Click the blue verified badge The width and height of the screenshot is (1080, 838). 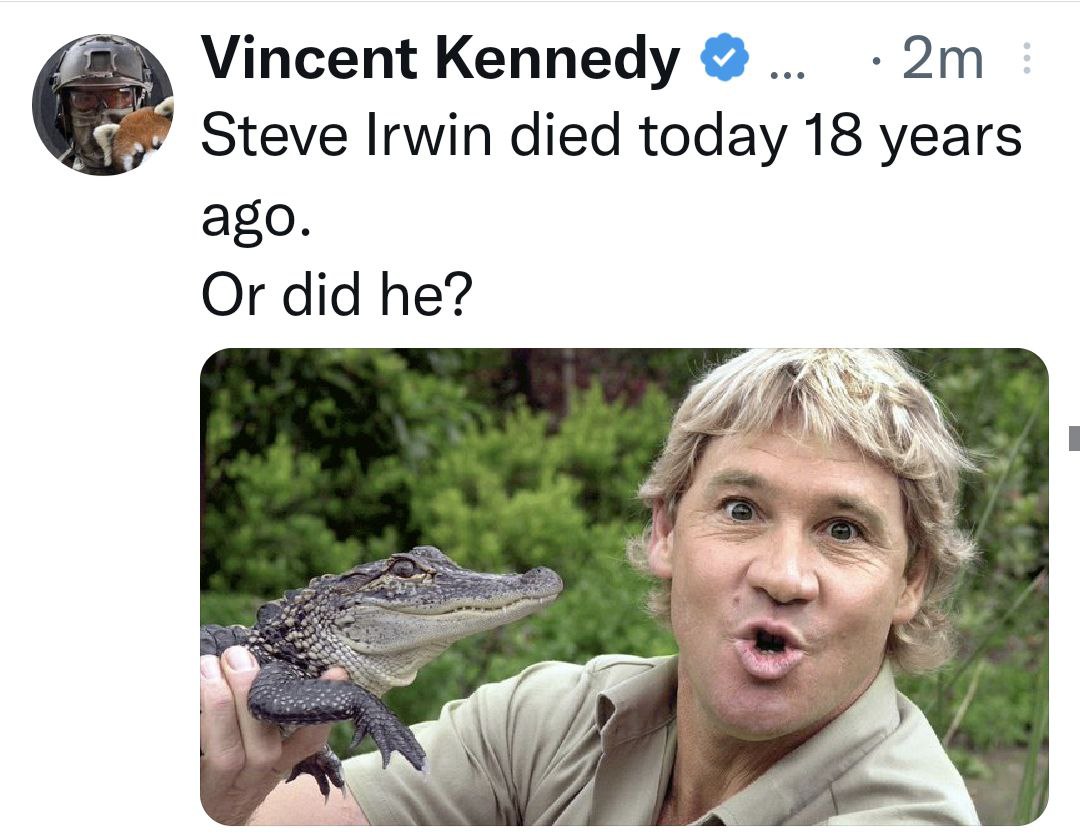pos(725,61)
